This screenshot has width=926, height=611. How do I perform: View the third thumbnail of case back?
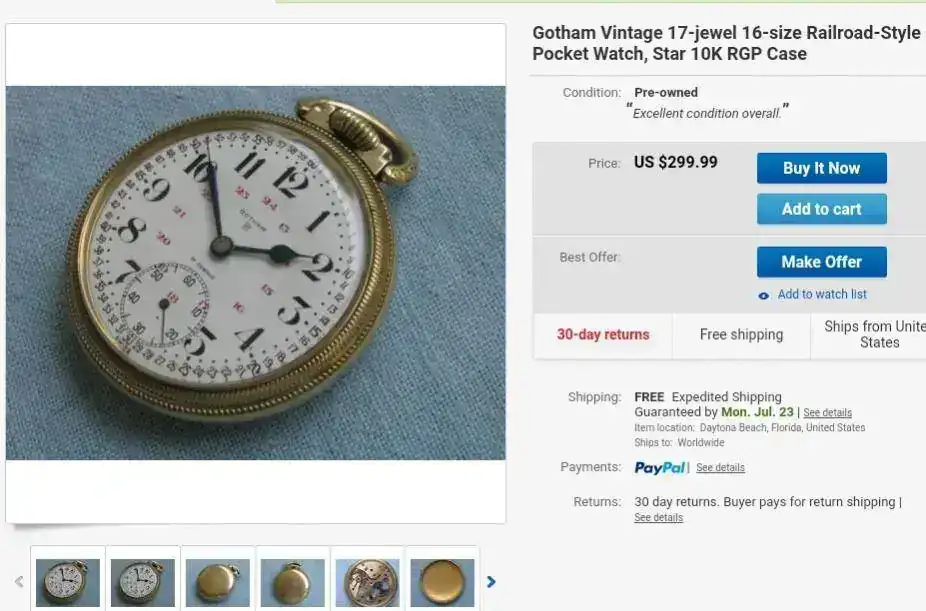[218, 582]
